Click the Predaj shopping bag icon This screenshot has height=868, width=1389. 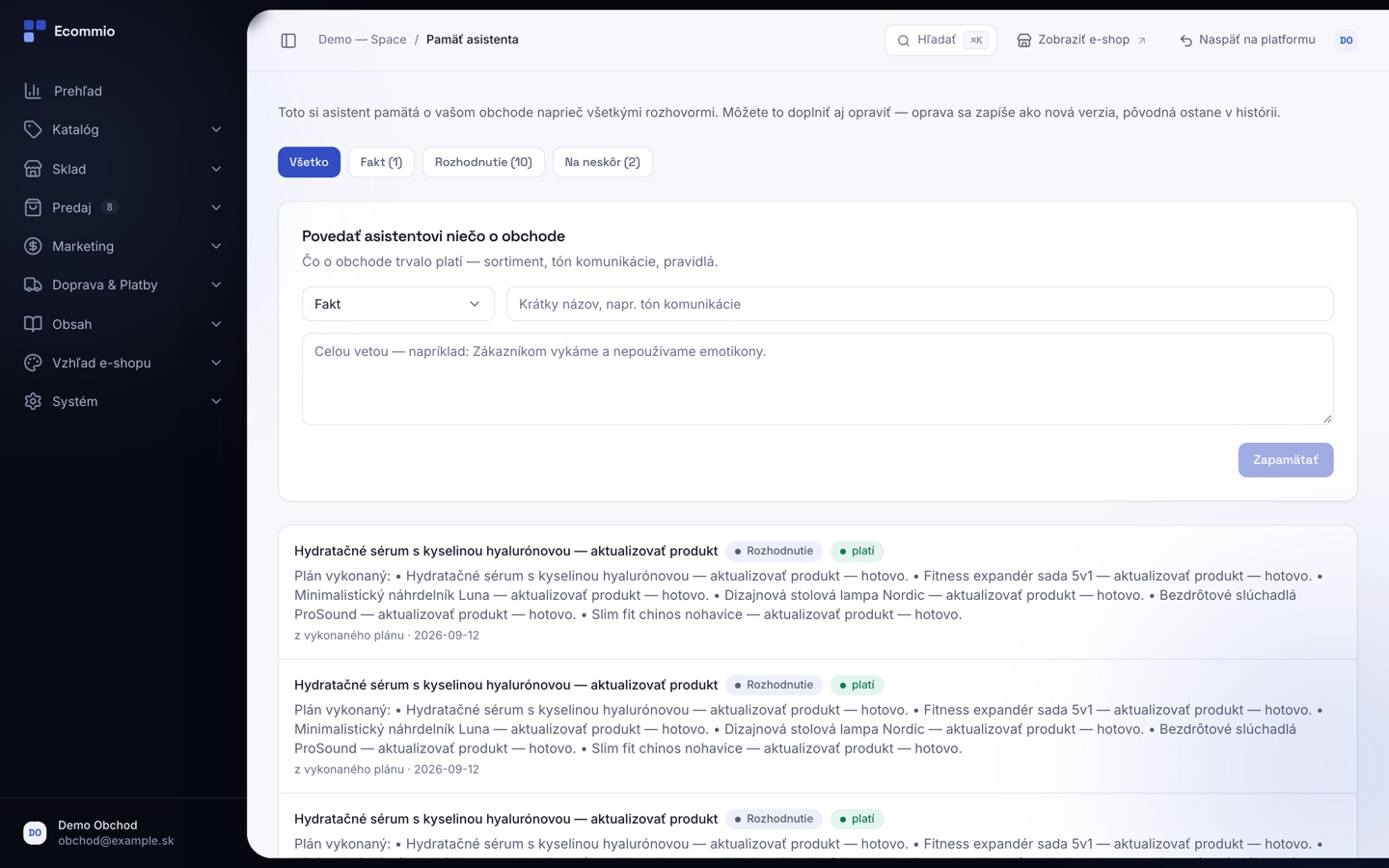point(33,207)
